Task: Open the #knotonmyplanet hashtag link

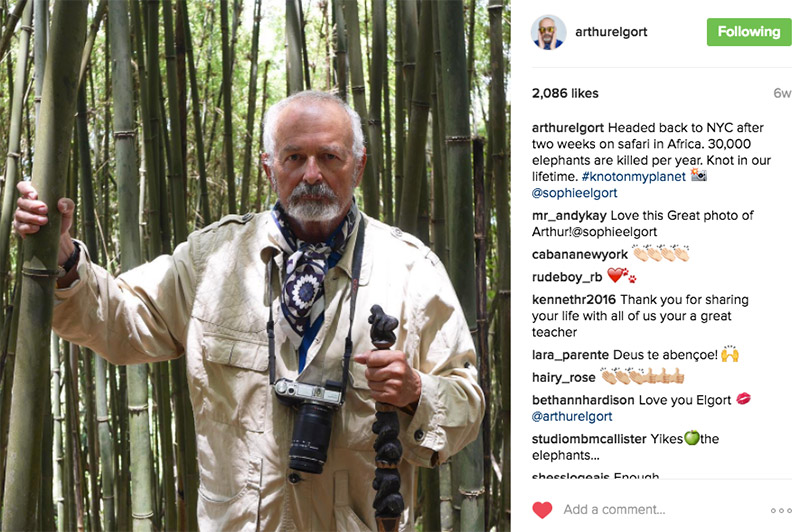Action: [634, 177]
